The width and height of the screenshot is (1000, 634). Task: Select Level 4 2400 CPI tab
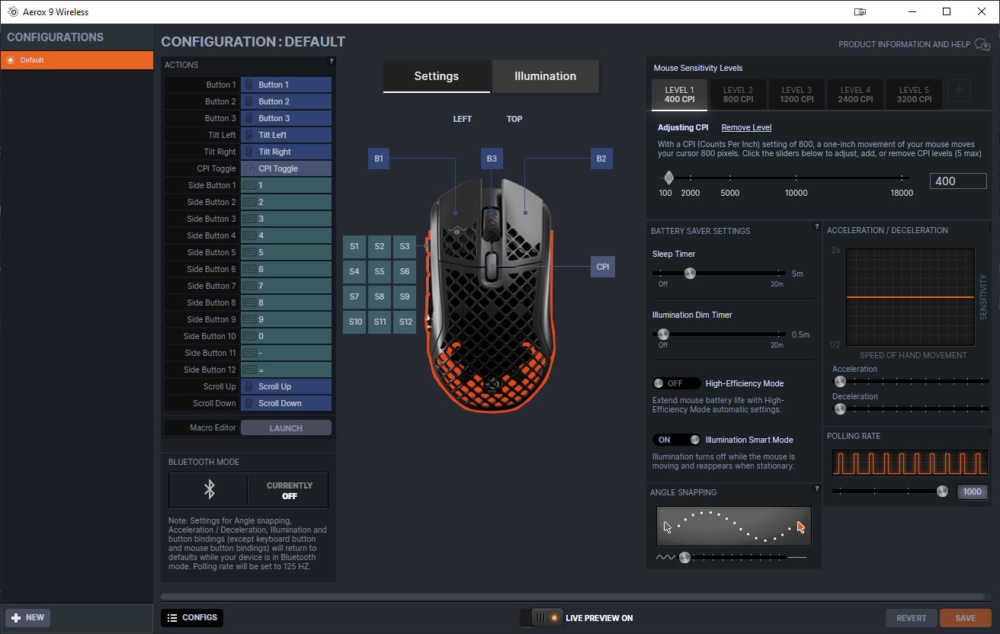click(855, 94)
